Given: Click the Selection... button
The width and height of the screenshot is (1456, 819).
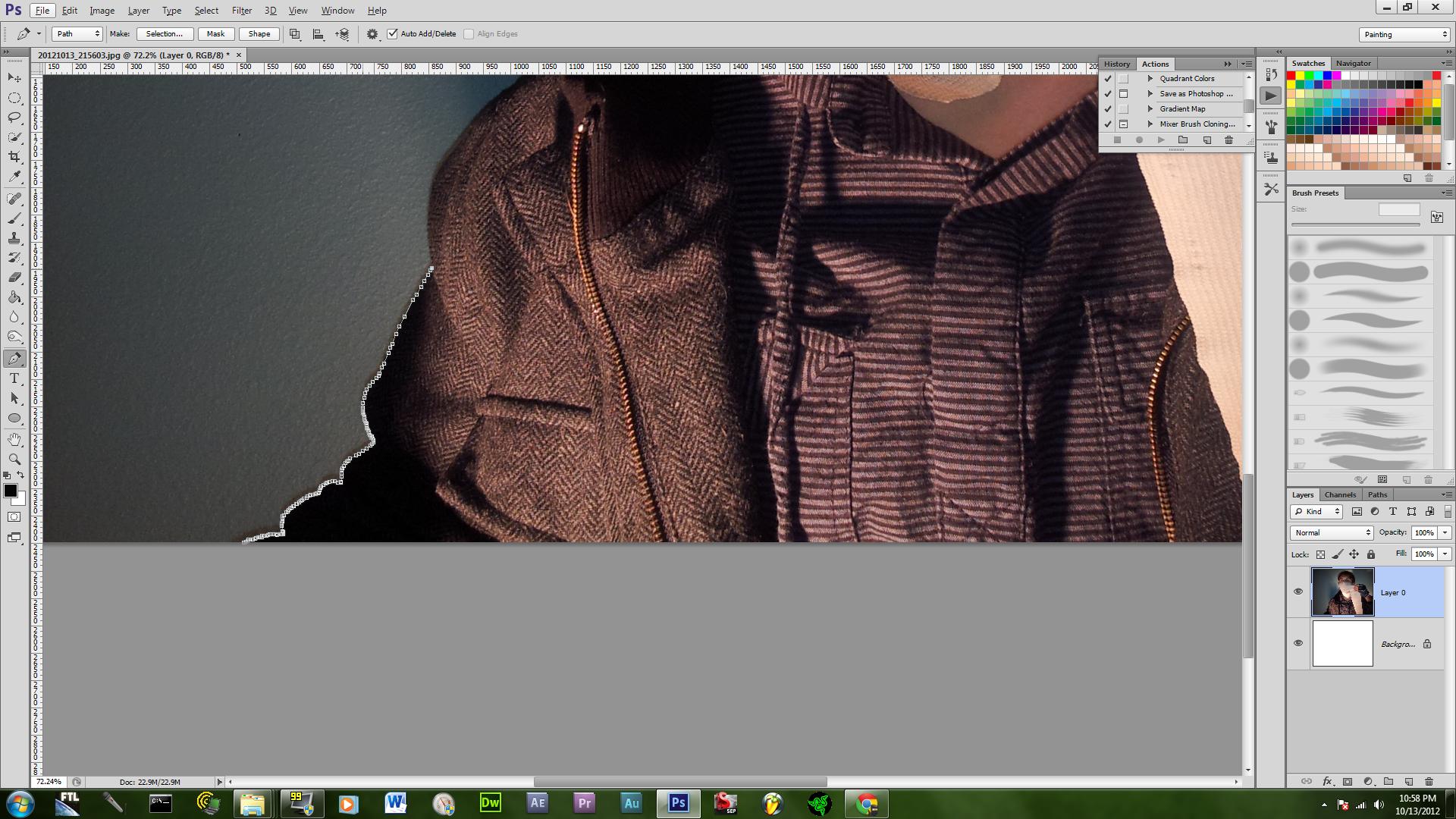Looking at the screenshot, I should point(165,34).
